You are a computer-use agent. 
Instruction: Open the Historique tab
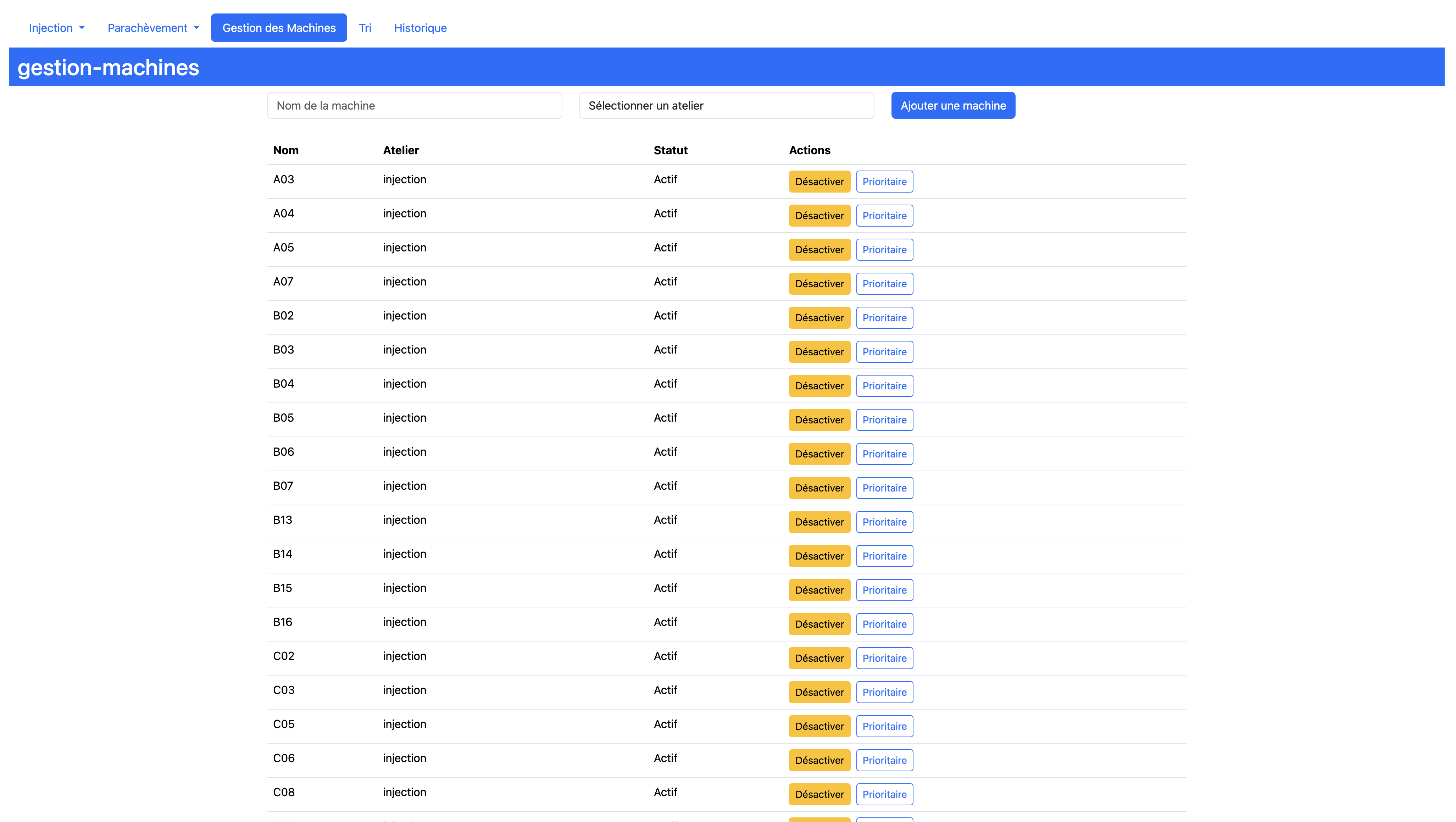(x=420, y=28)
